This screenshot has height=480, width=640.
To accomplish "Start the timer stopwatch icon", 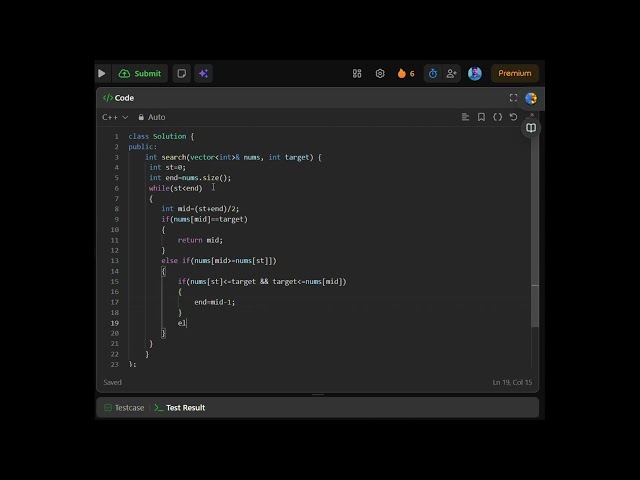I will (x=433, y=73).
